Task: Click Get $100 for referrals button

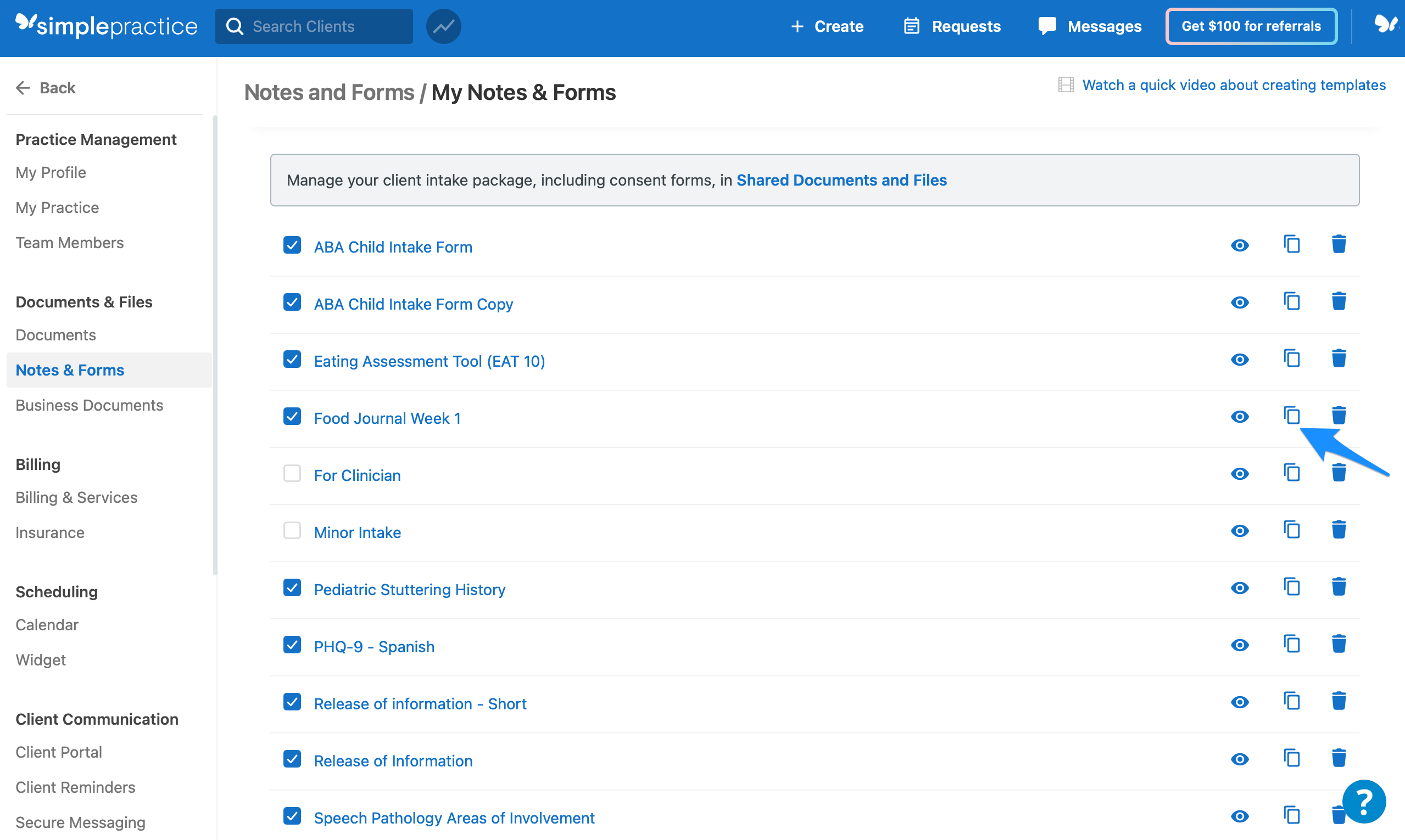Action: point(1251,26)
